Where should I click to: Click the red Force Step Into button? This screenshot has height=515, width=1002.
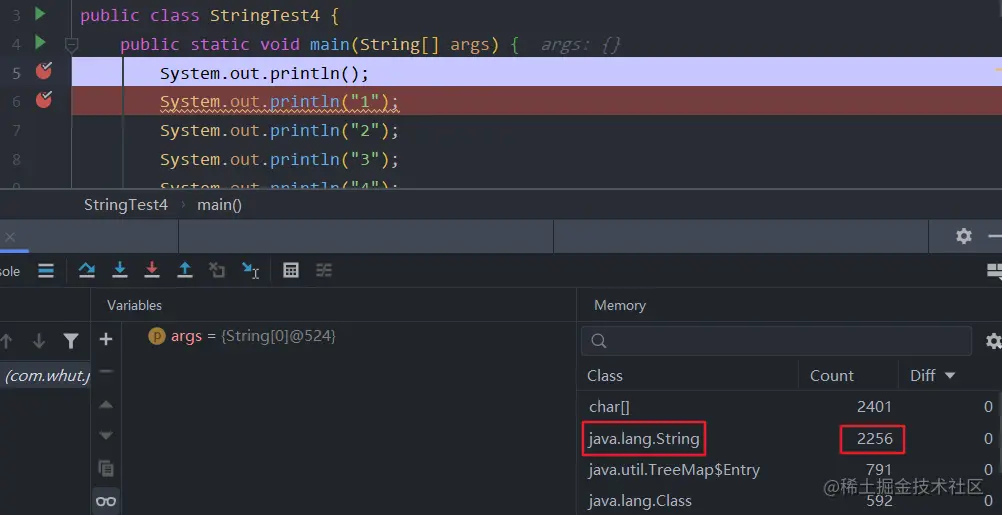tap(151, 270)
